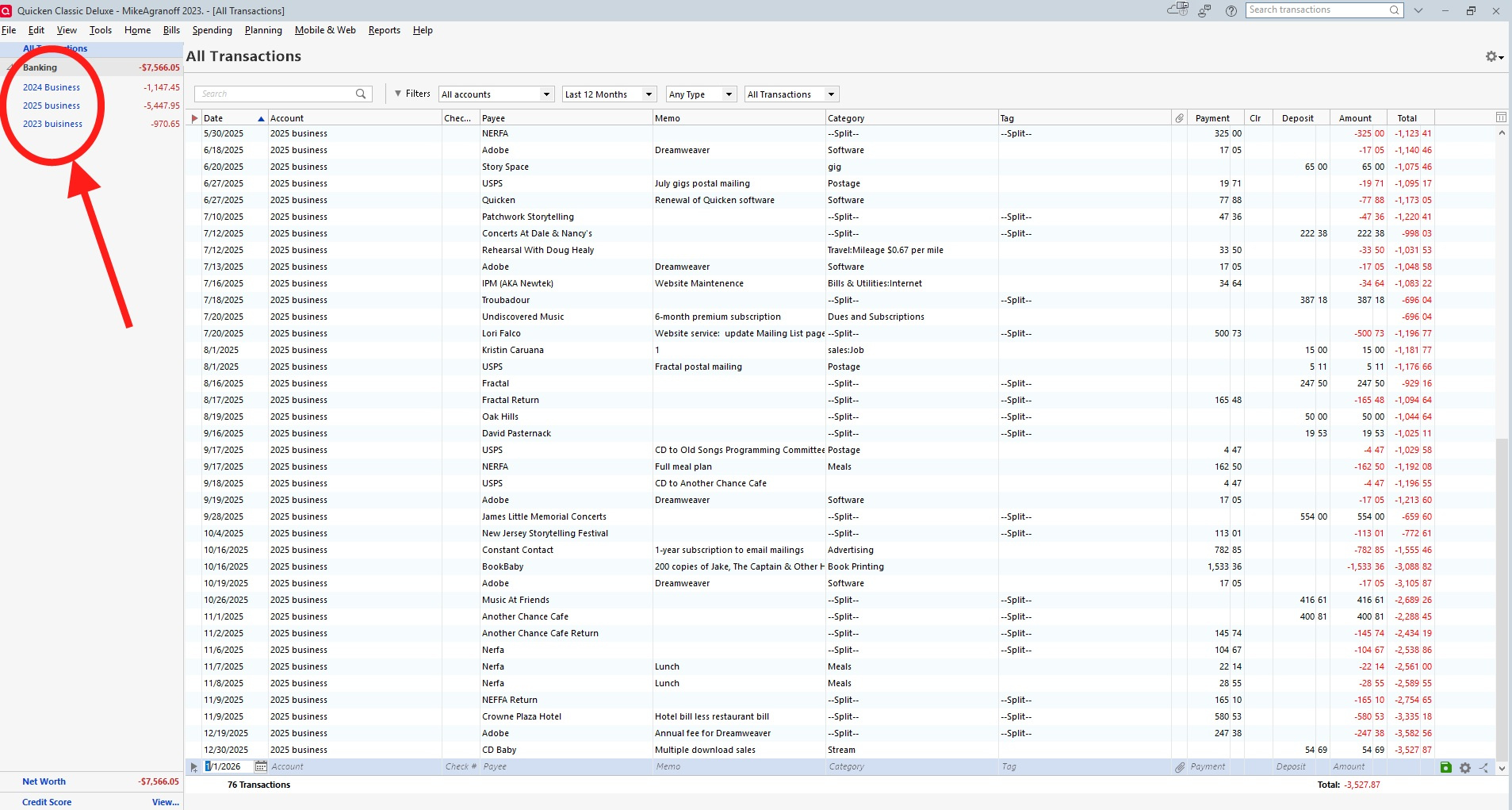Open new transaction gear options
The width and height of the screenshot is (1512, 810).
[x=1464, y=767]
